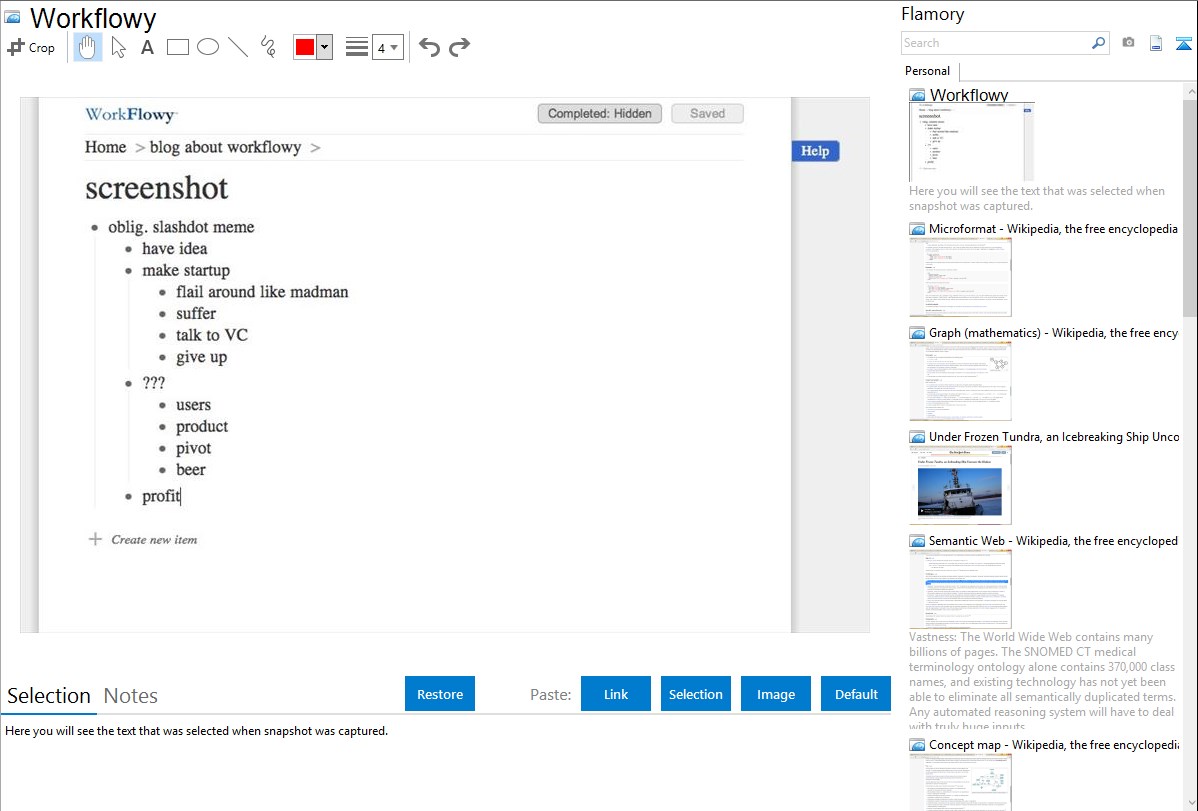Open the color picker dropdown arrow
This screenshot has width=1198, height=811.
325,47
